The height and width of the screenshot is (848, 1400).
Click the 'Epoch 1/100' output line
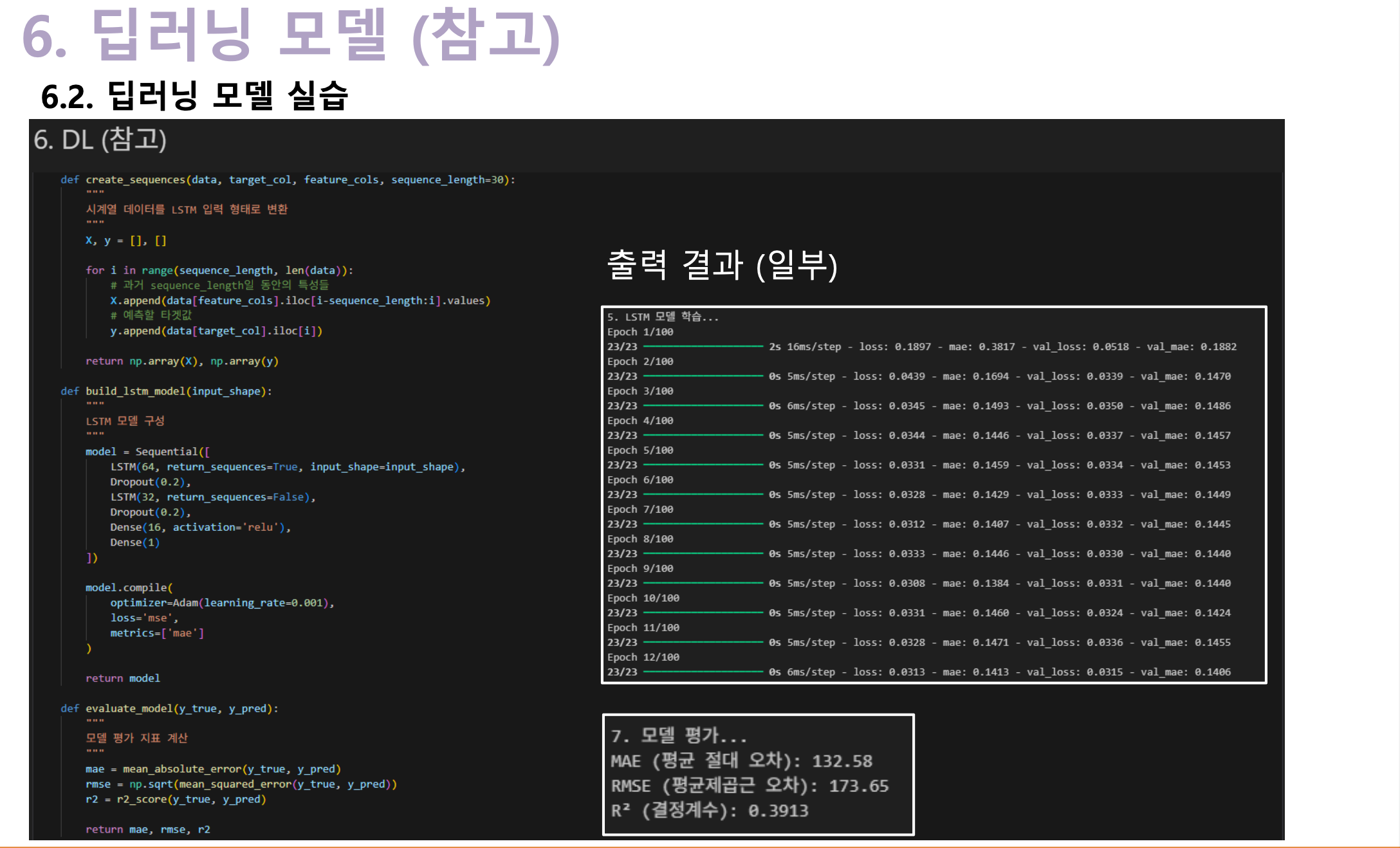[x=640, y=332]
